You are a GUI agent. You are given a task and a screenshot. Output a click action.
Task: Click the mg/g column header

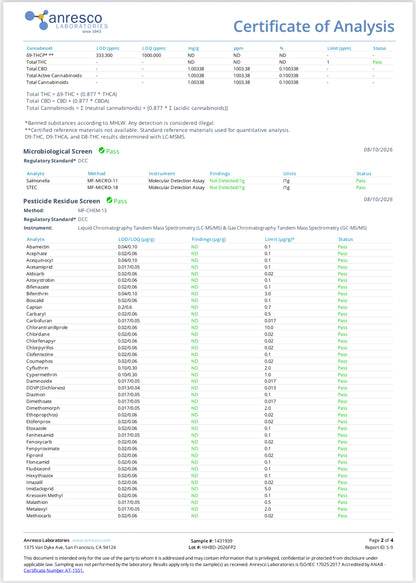tap(192, 48)
